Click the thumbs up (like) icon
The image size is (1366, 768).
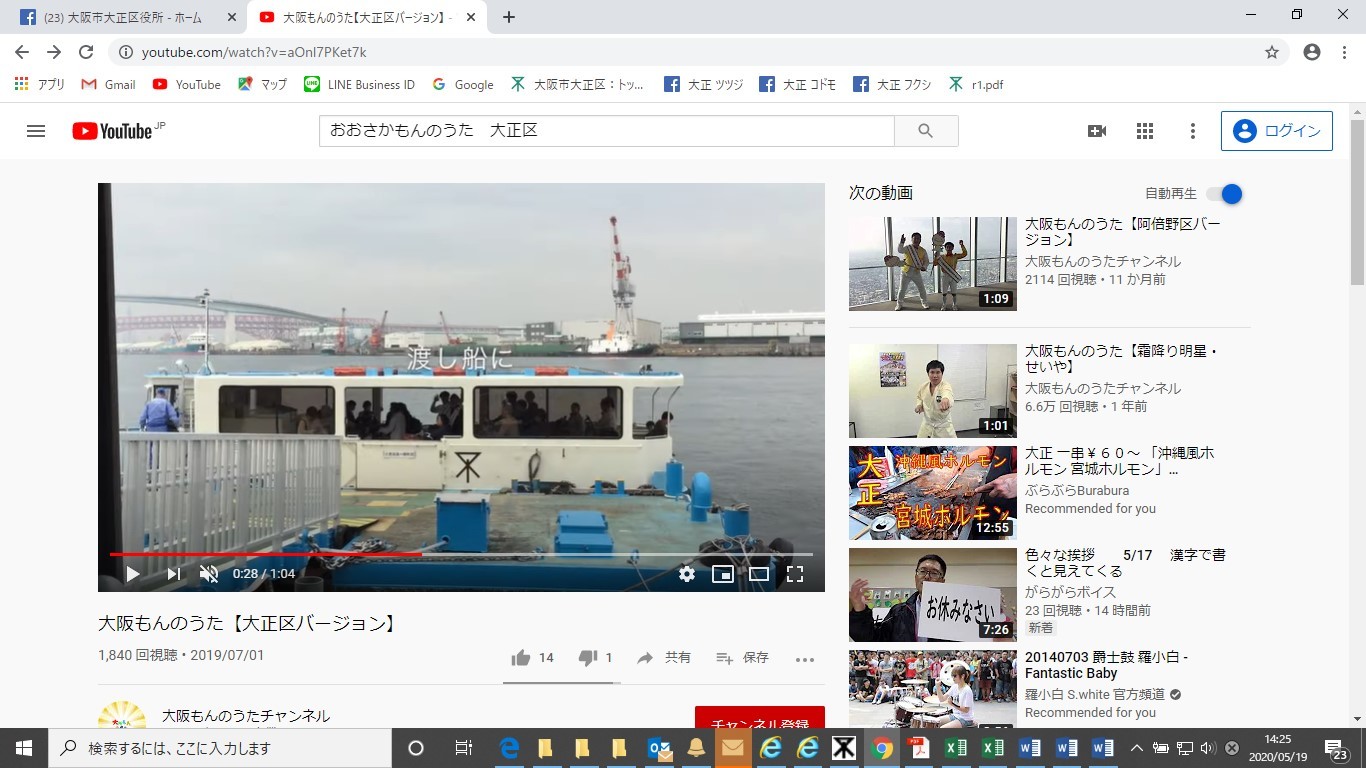click(x=521, y=657)
